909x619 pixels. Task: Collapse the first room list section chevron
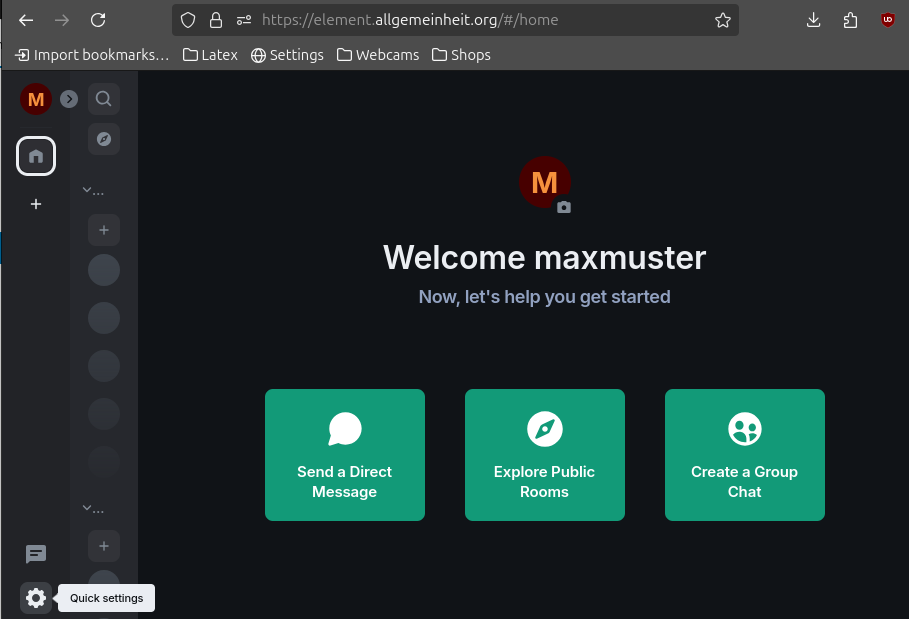[87, 190]
